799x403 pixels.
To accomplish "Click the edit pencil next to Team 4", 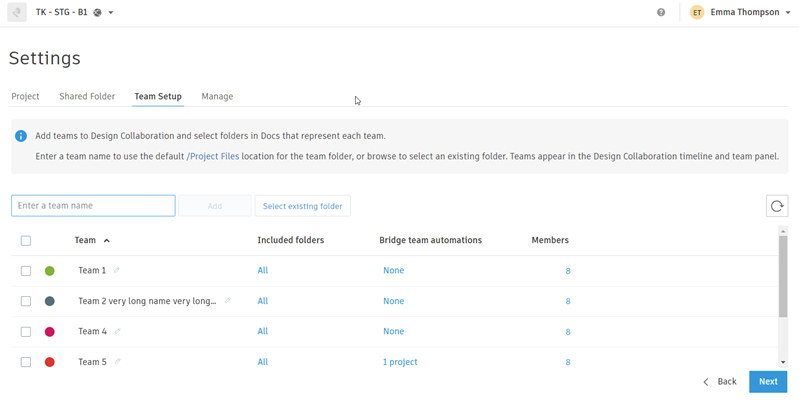I will pos(118,331).
